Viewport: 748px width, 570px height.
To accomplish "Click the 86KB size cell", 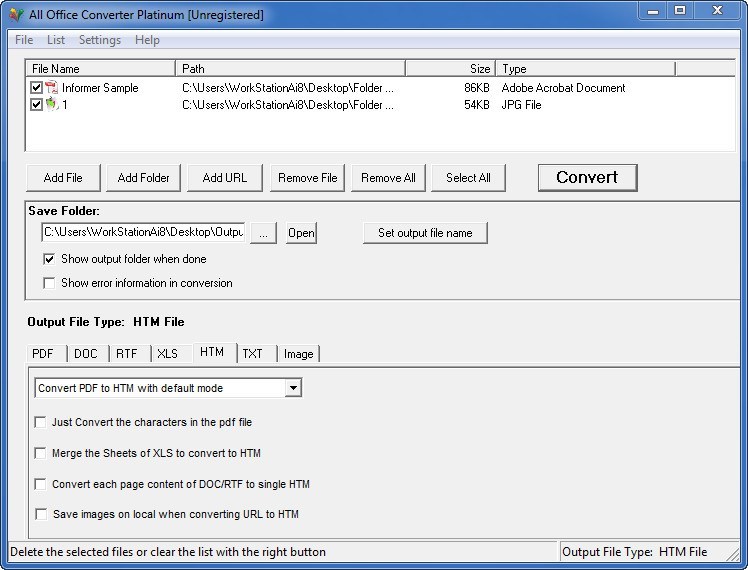I will [477, 88].
